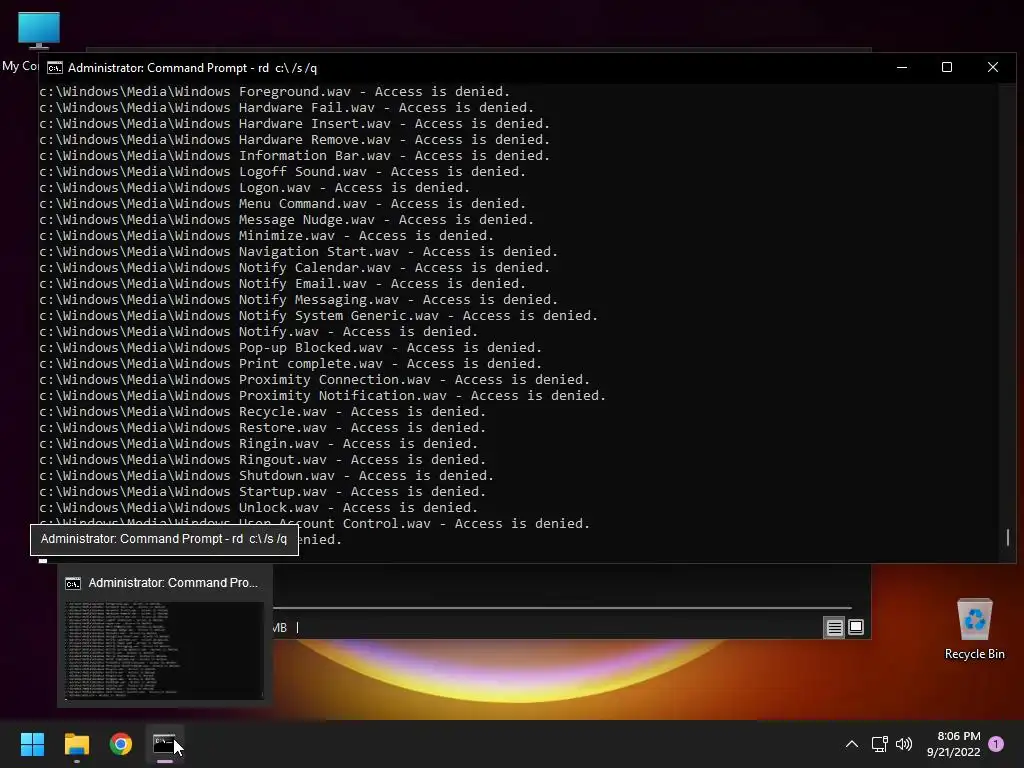
Task: Click the Command Prompt window title text
Action: (193, 68)
